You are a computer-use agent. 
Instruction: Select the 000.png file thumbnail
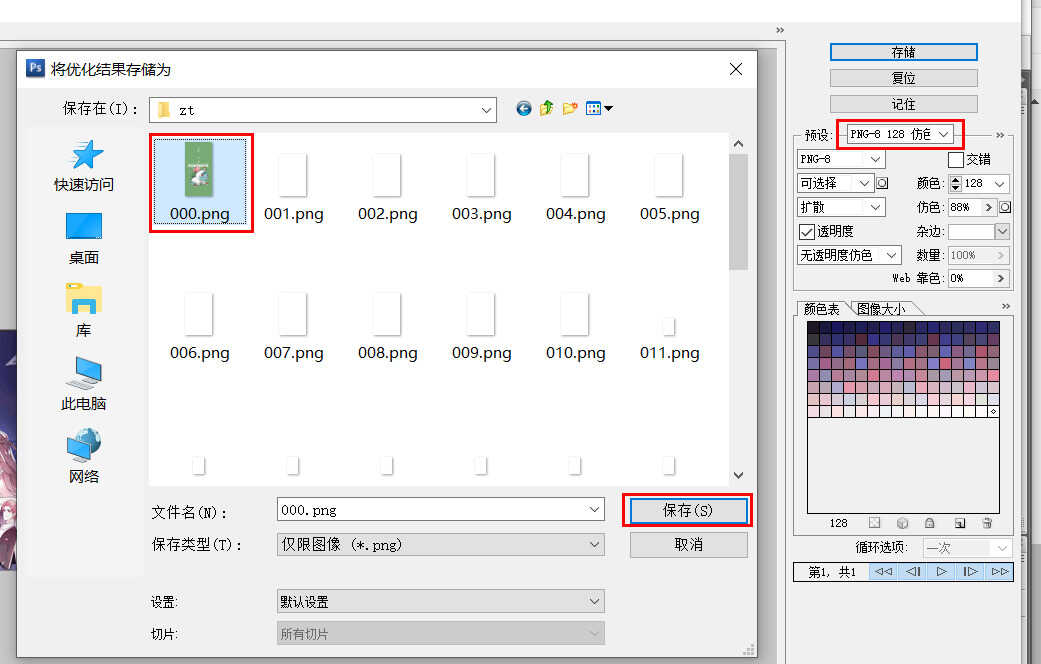coord(199,183)
